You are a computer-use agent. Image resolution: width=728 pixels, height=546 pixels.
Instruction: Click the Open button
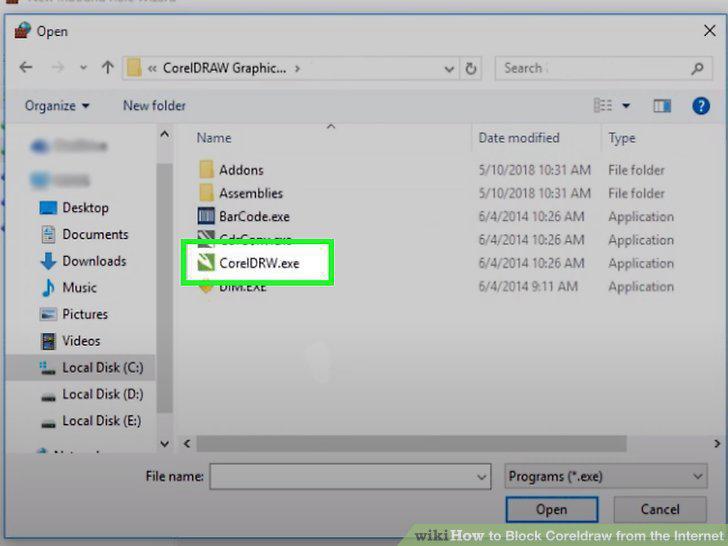(x=552, y=509)
